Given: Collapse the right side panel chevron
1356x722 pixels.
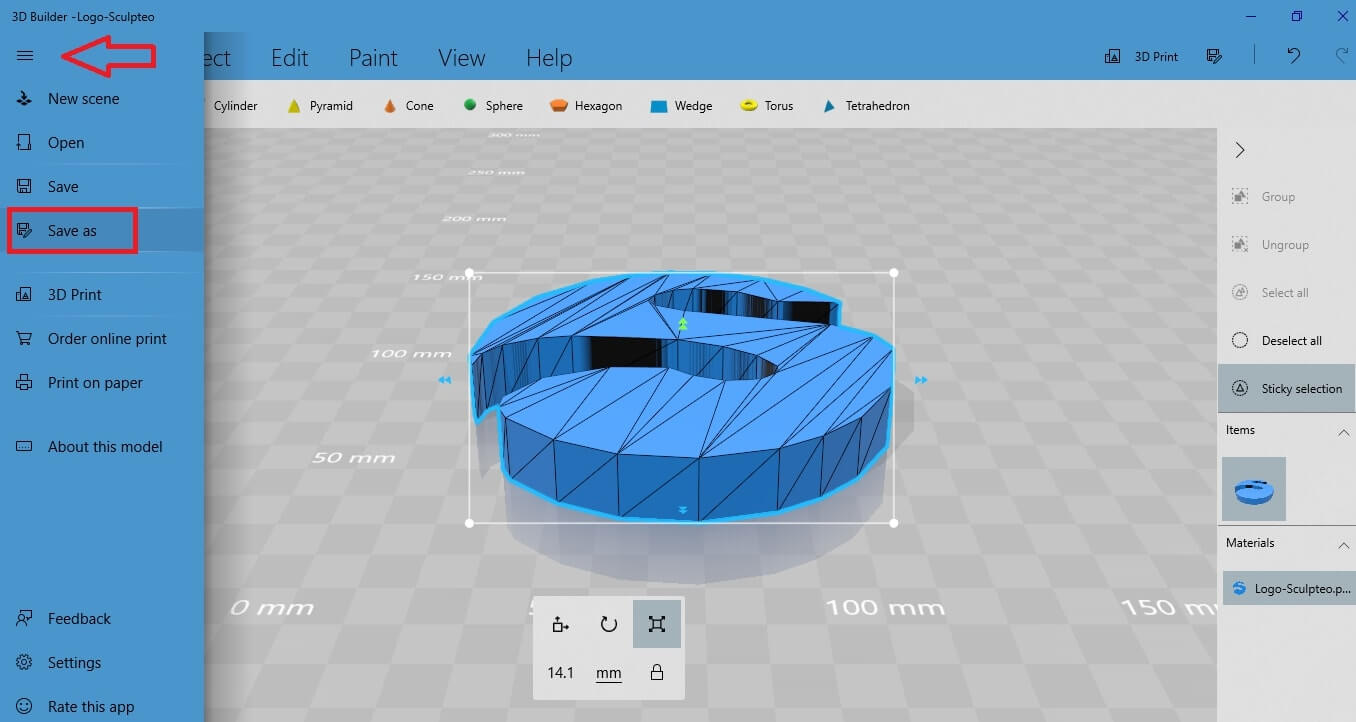Looking at the screenshot, I should point(1240,150).
